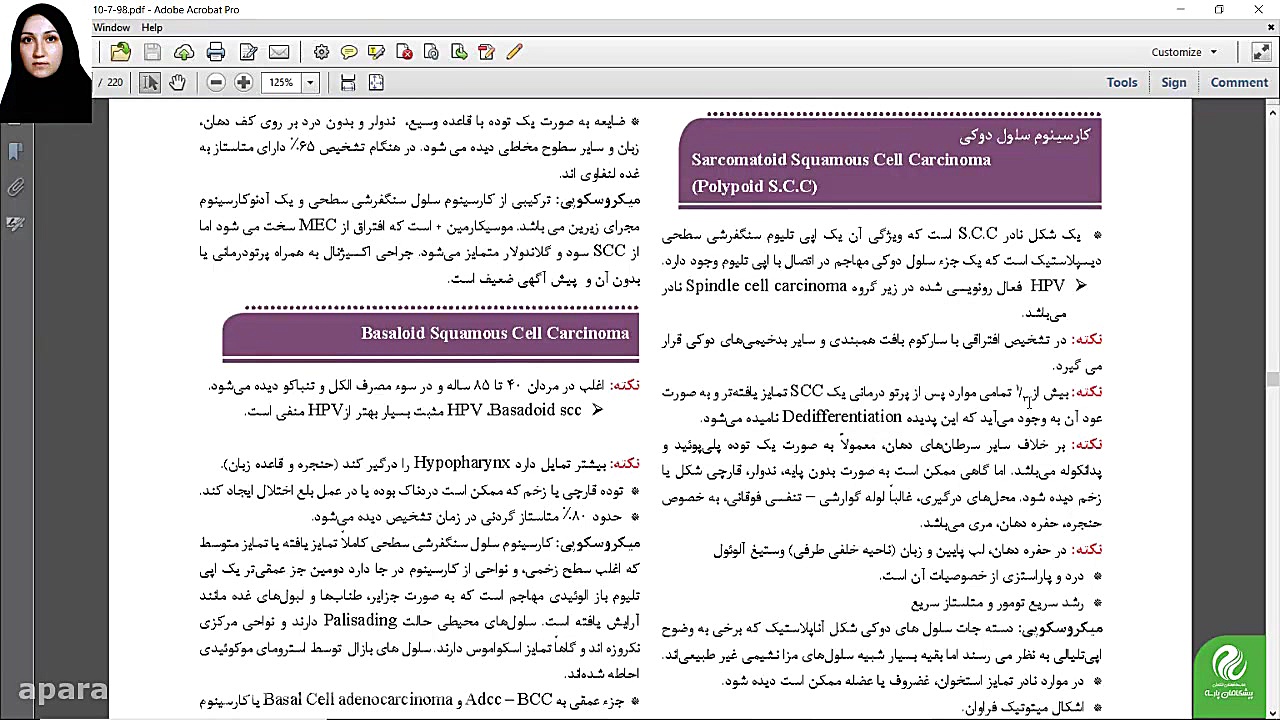This screenshot has height=720, width=1280.
Task: Toggle fit page width view
Action: (348, 82)
